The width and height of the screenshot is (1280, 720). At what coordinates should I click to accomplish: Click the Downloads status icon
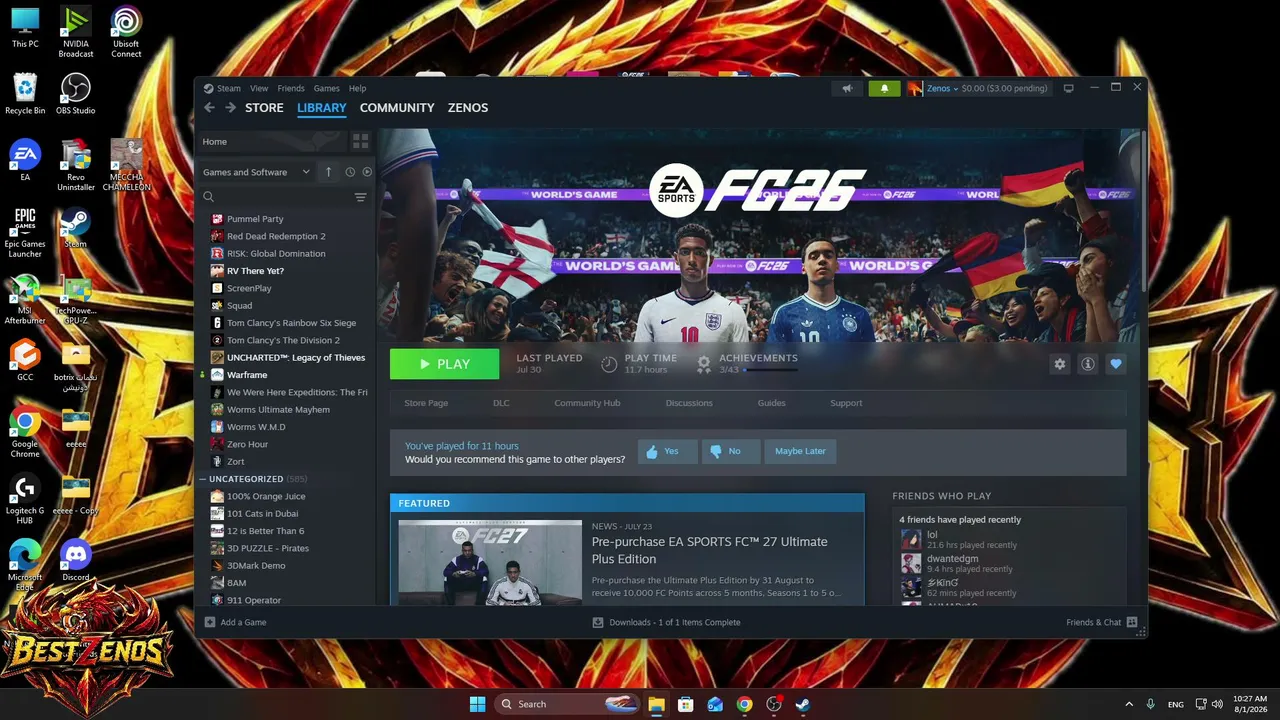pos(598,622)
